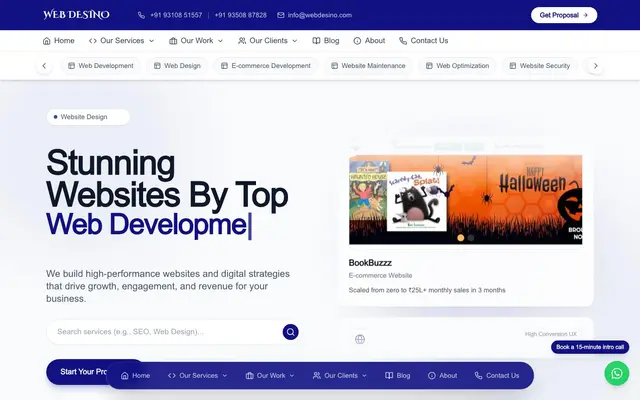Click the info icon in bottom floating bar
Screen dimensions: 640x400
click(432, 376)
